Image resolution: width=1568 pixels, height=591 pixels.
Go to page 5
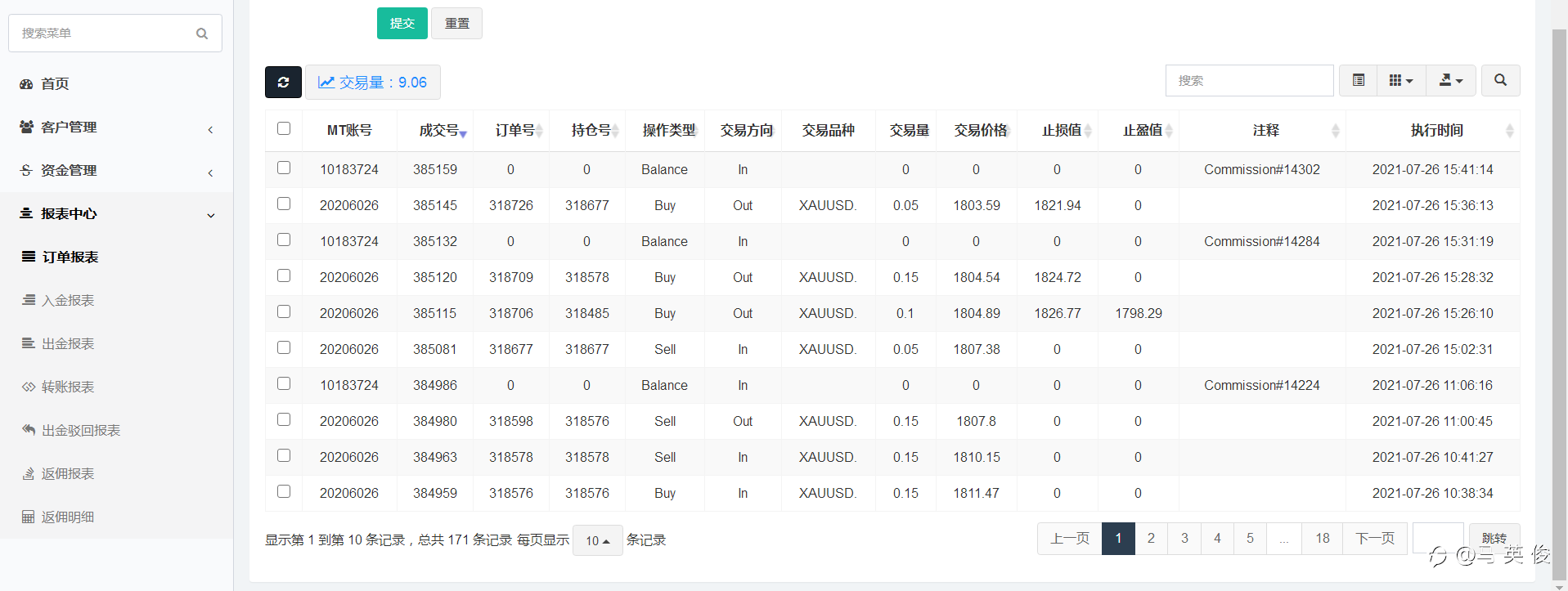point(1250,539)
